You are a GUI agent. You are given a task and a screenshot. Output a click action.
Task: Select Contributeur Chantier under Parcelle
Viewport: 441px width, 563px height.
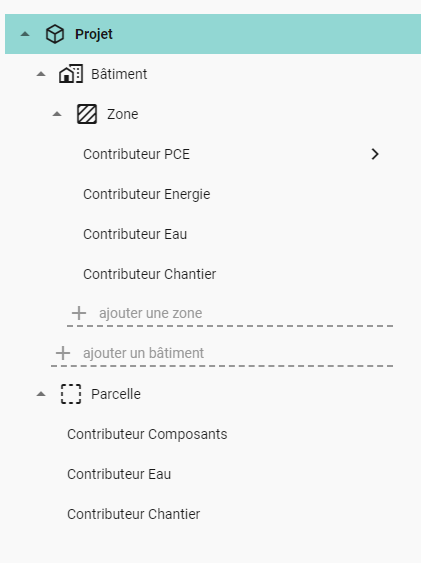tap(134, 514)
